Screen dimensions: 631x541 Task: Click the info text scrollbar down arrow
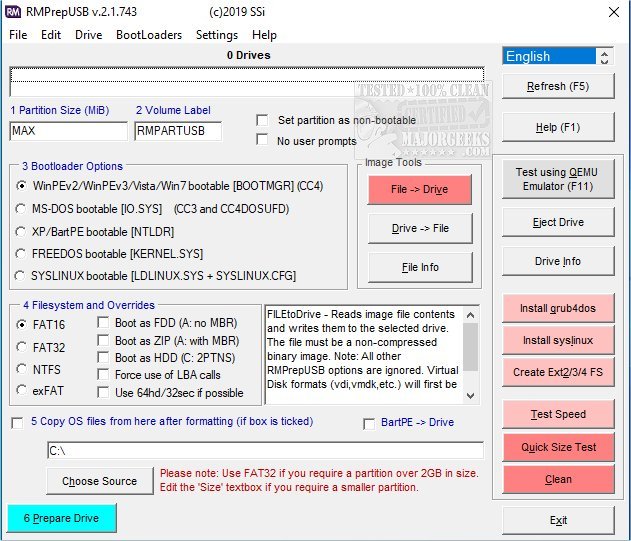(470, 396)
